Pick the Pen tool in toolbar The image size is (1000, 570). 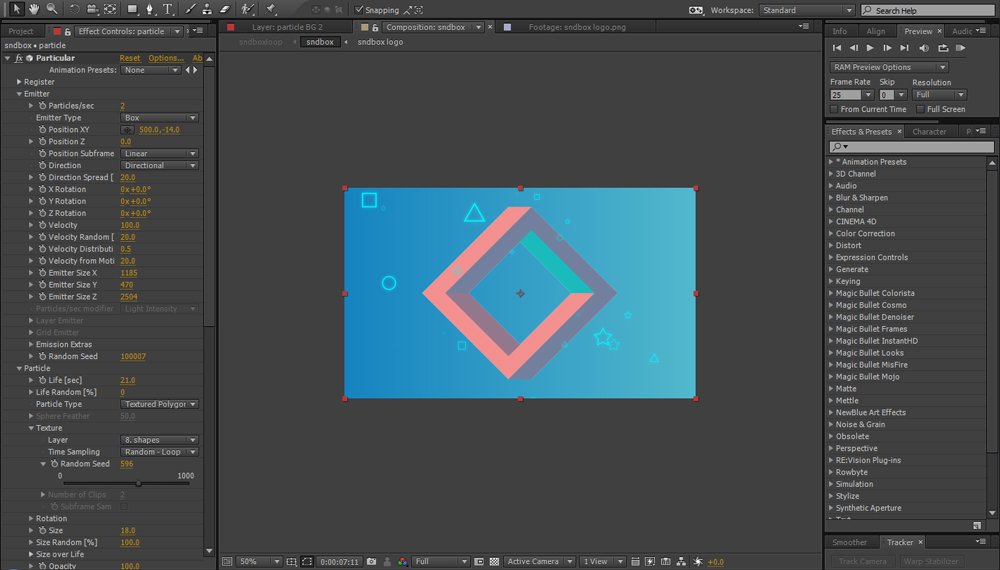tap(150, 9)
